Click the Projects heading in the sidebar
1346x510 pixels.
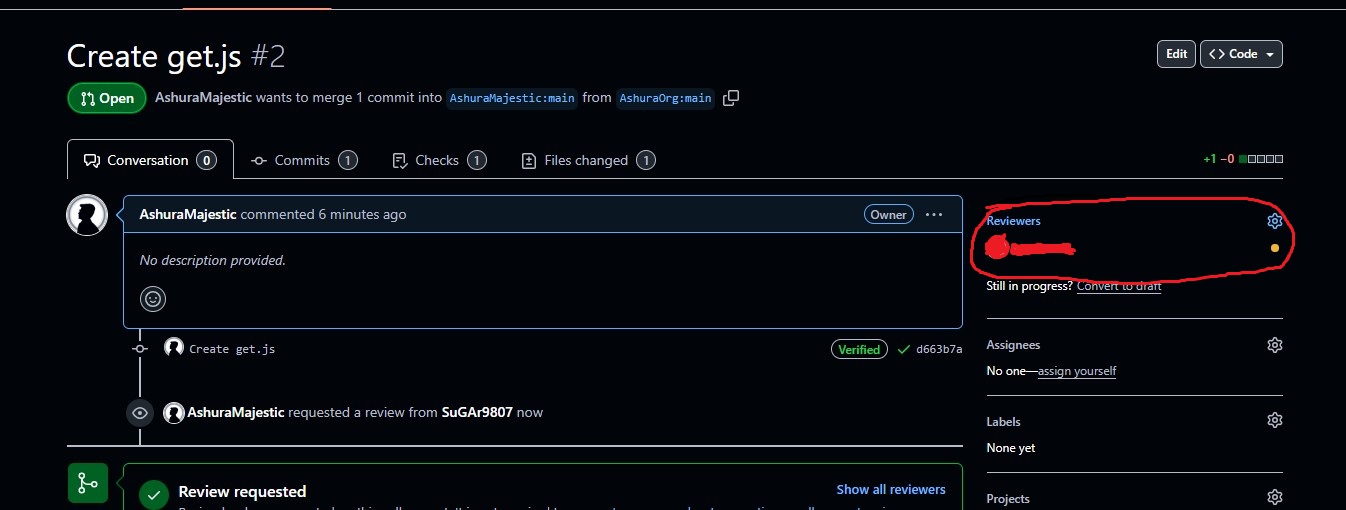(1008, 498)
